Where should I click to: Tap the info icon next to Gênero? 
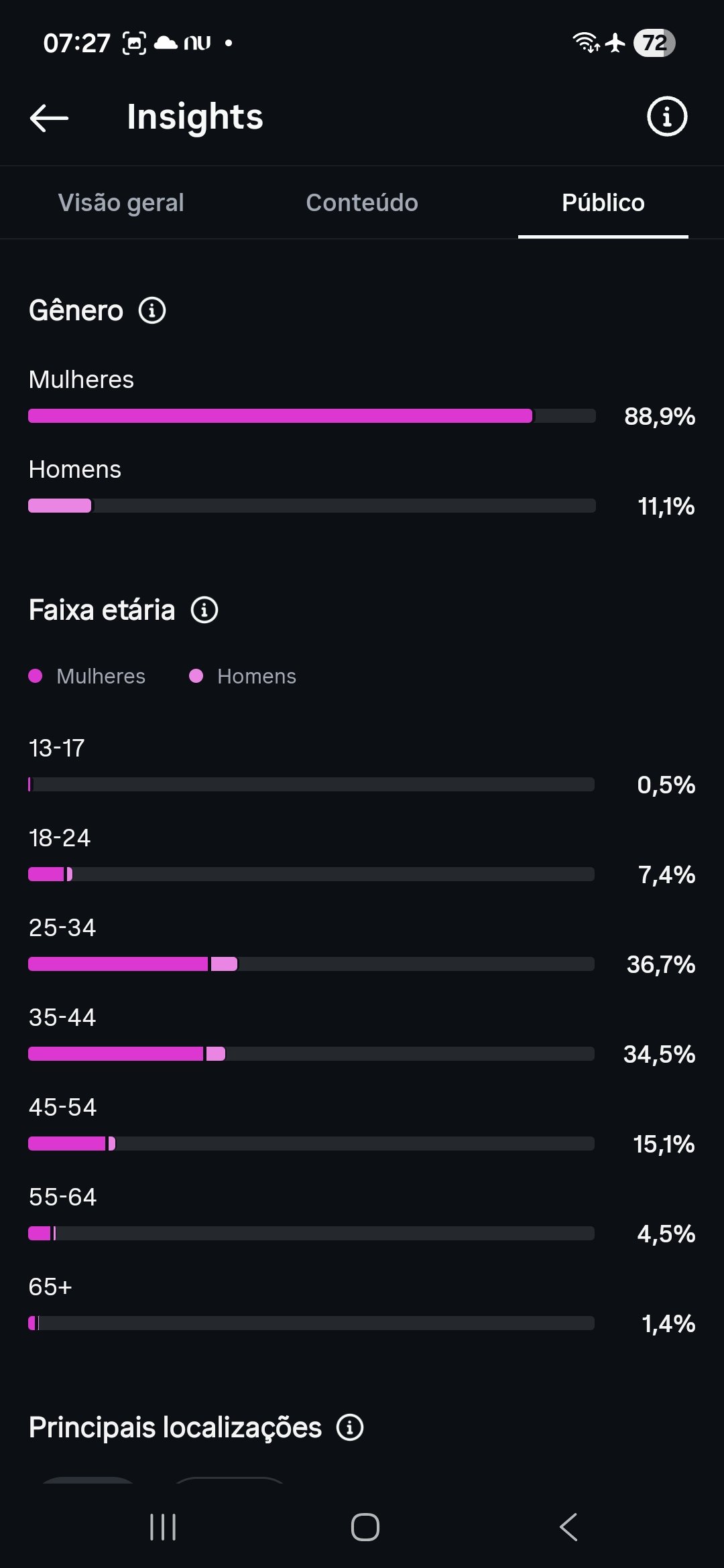tap(152, 311)
